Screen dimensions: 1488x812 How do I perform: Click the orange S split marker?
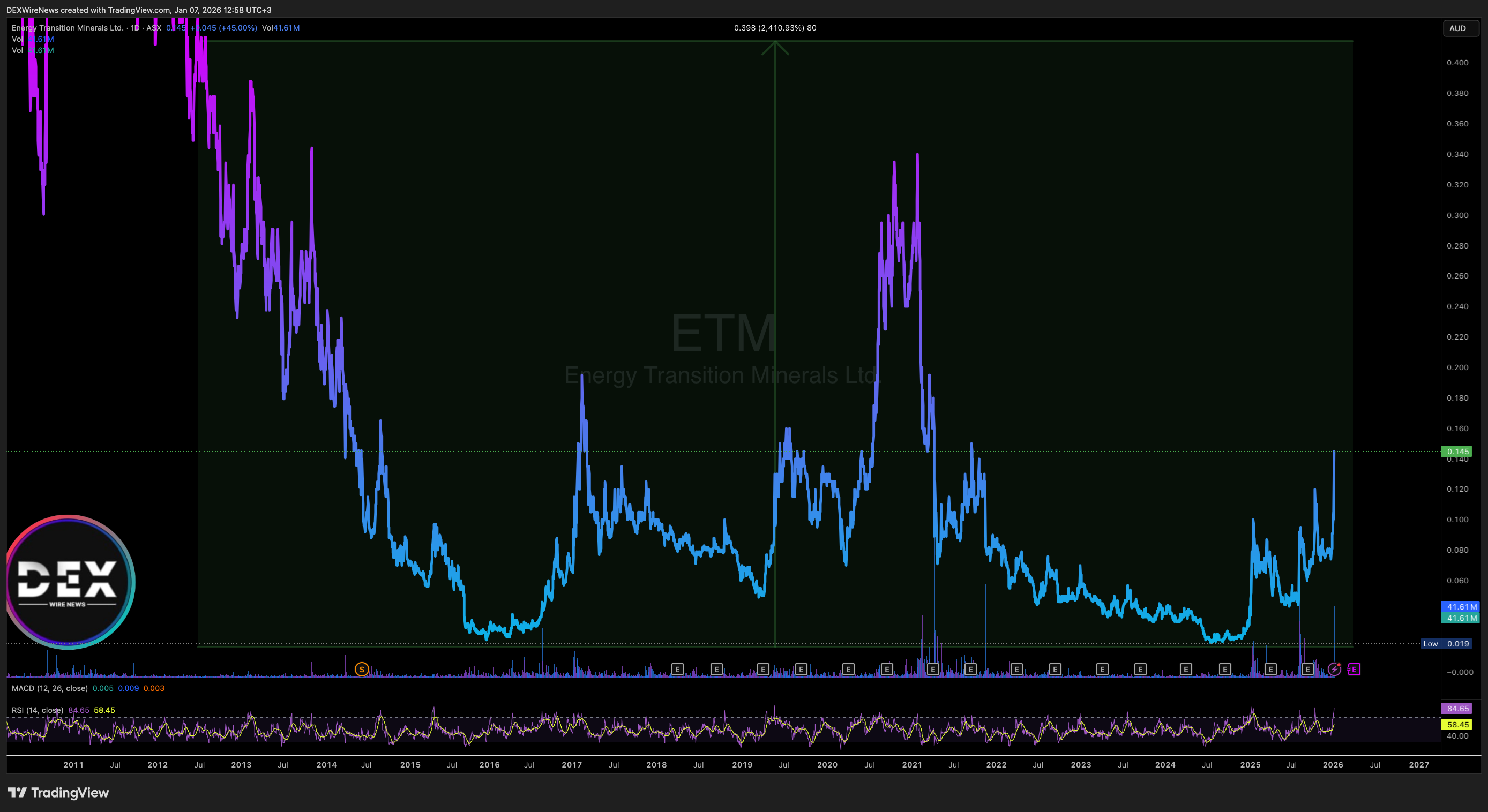pyautogui.click(x=362, y=670)
